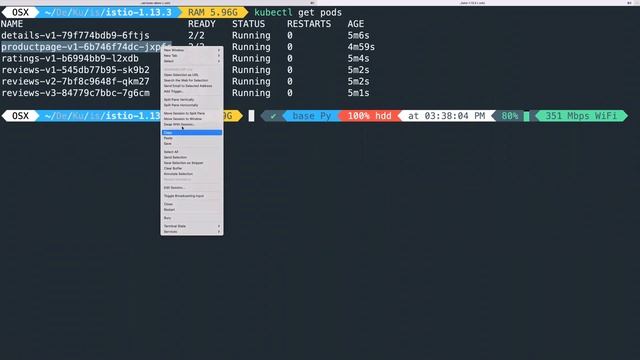Choose Send Email to Selected Address

tap(192, 86)
